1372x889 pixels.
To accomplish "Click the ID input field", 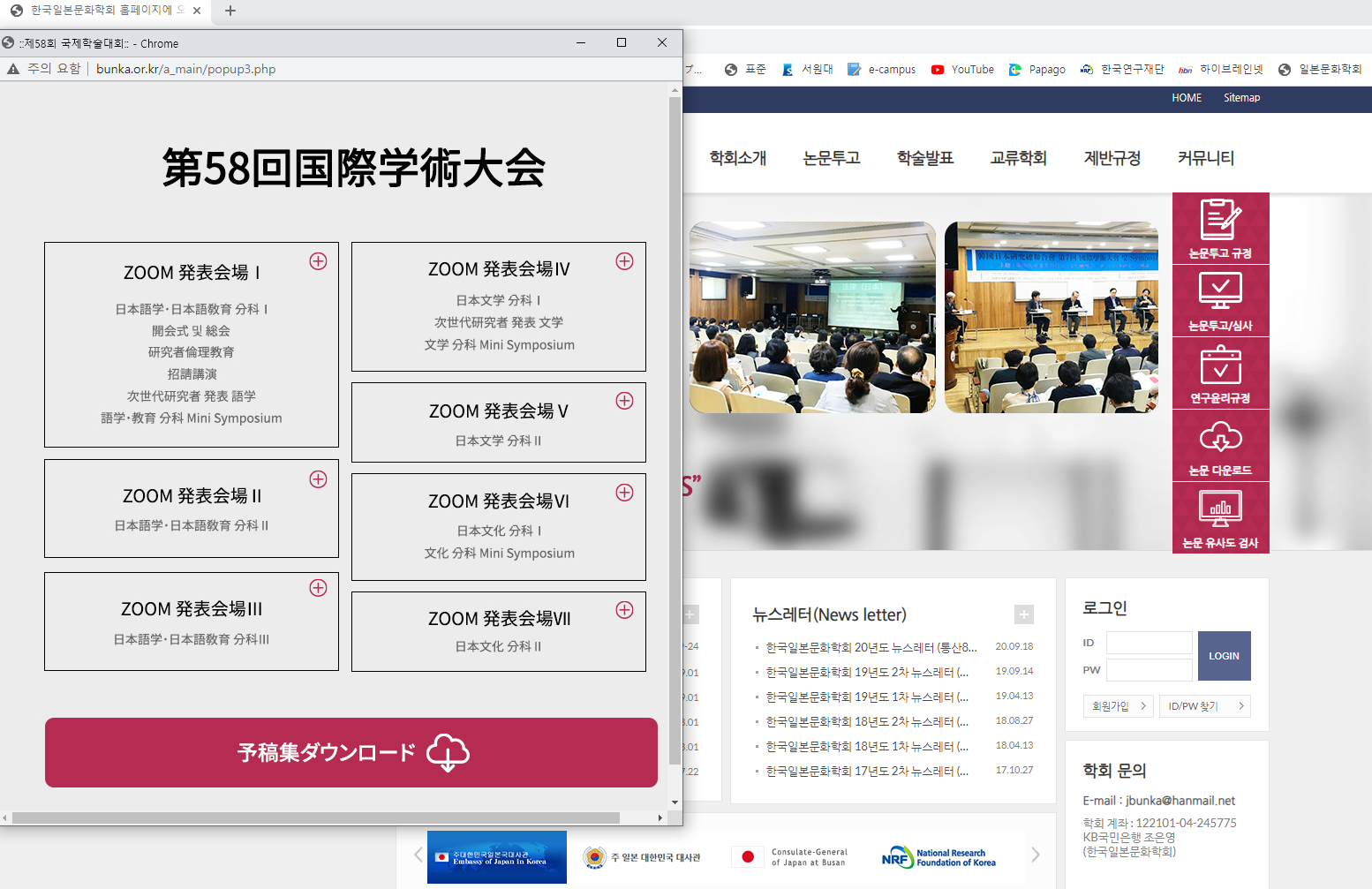I will (x=1149, y=643).
